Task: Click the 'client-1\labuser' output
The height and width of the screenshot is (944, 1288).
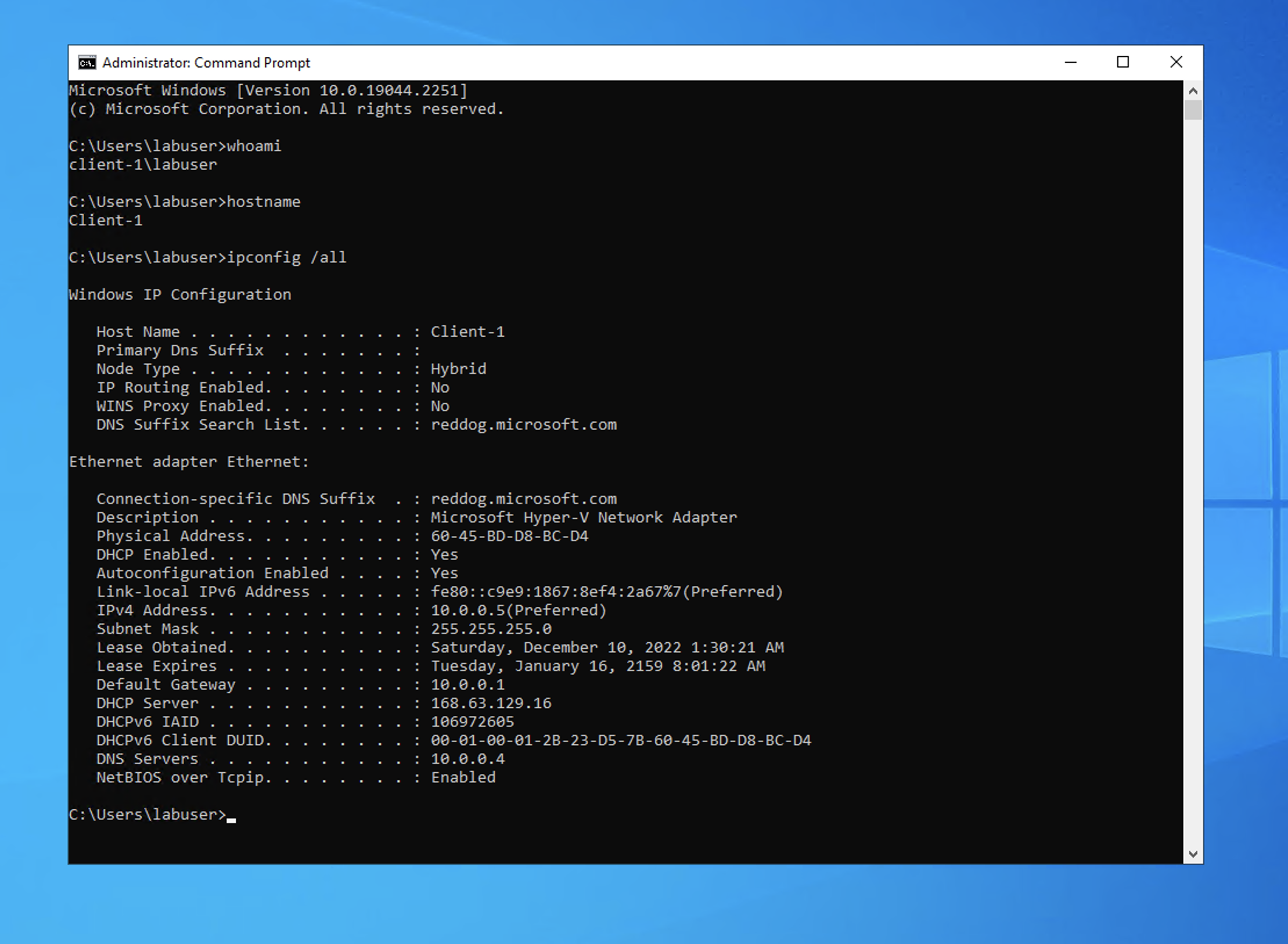Action: coord(143,165)
